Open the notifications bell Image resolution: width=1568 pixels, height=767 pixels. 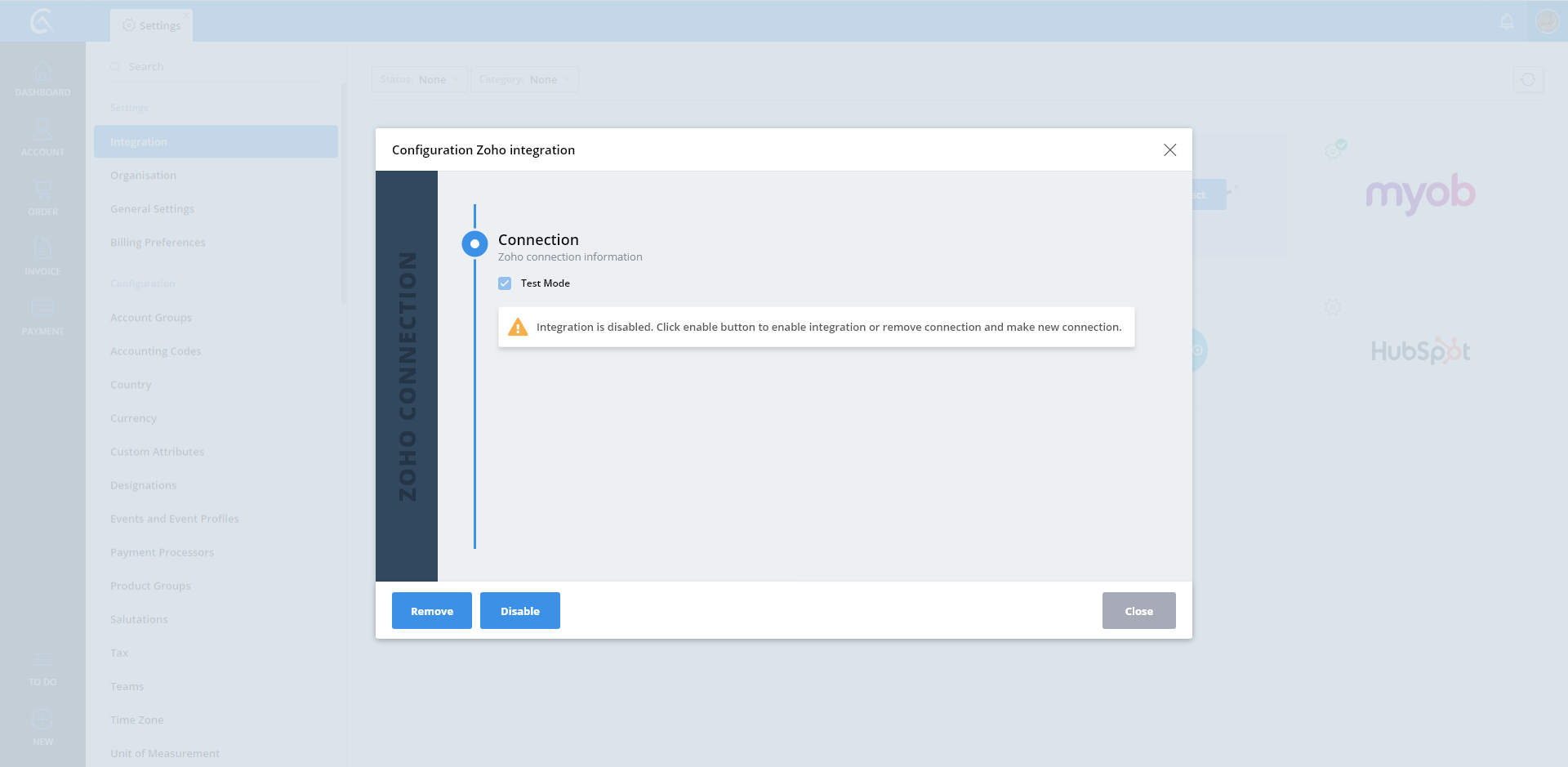1507,21
